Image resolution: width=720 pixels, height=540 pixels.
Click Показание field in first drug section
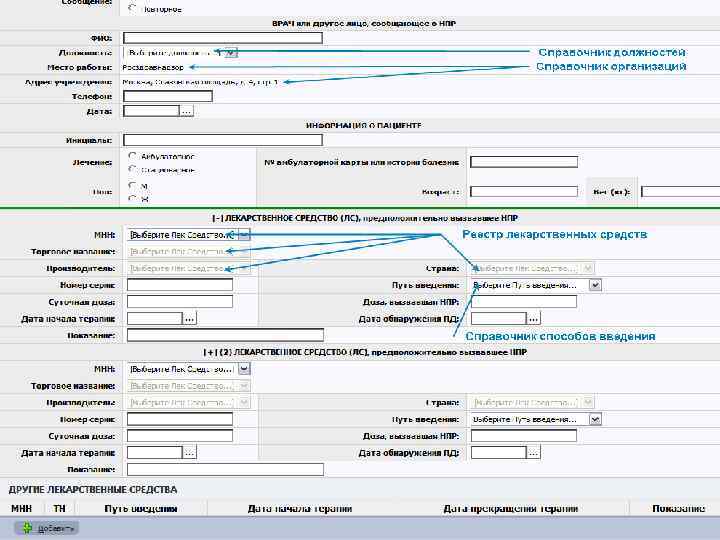[225, 335]
